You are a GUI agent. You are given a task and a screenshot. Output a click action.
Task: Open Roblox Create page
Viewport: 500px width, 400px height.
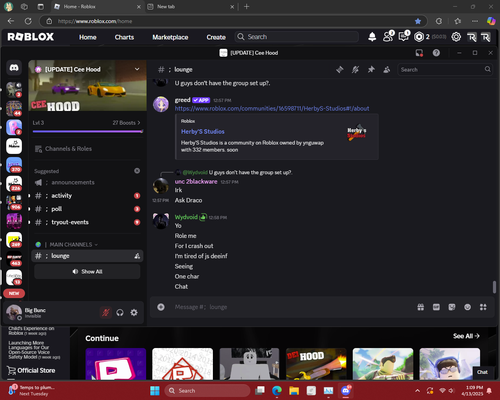[216, 37]
